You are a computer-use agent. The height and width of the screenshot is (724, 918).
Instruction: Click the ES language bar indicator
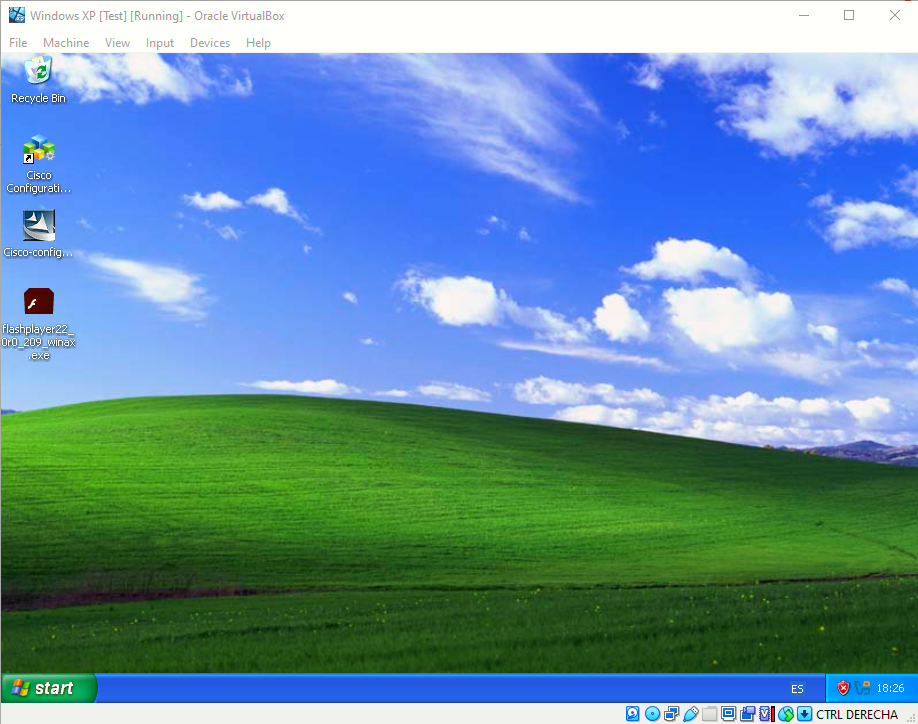pos(797,689)
